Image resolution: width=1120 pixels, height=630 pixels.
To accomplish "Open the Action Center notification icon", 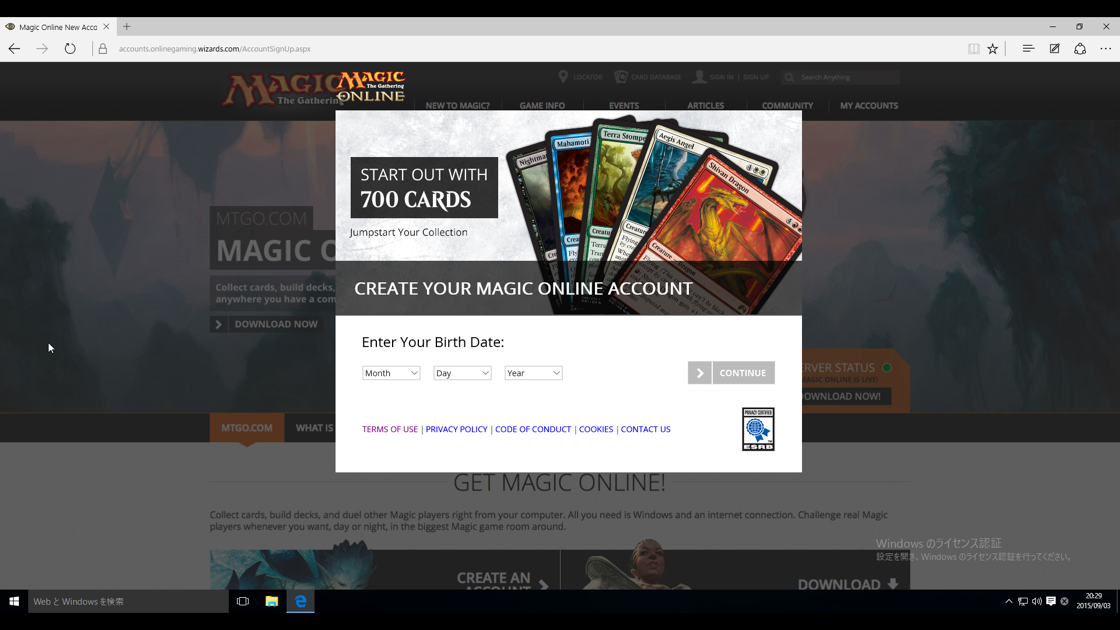I will point(1051,601).
